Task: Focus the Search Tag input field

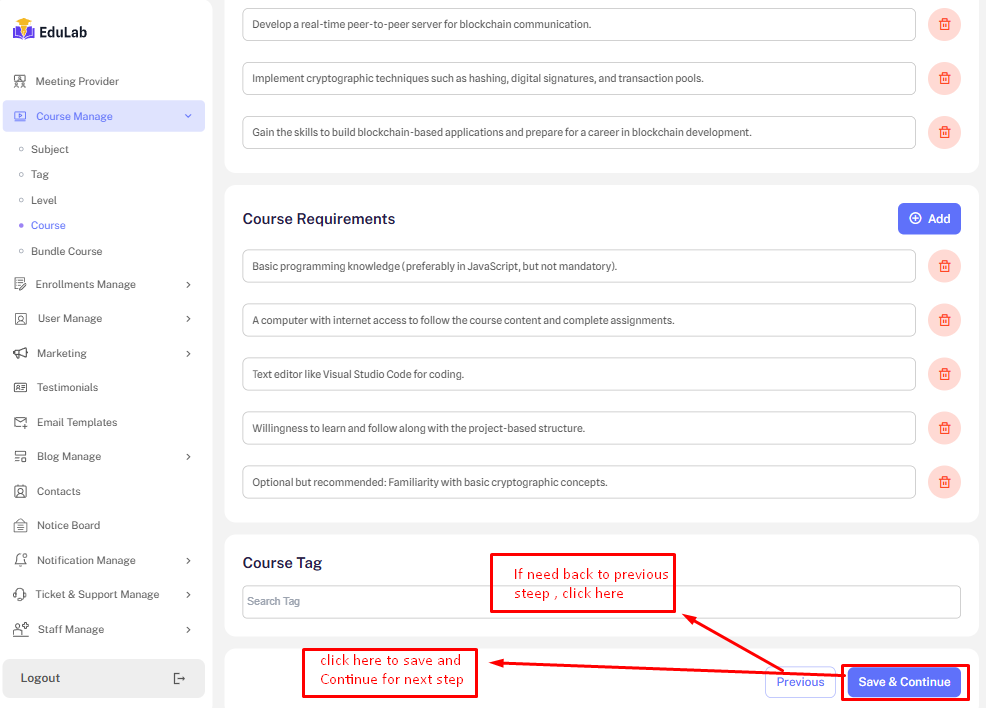Action: 600,601
